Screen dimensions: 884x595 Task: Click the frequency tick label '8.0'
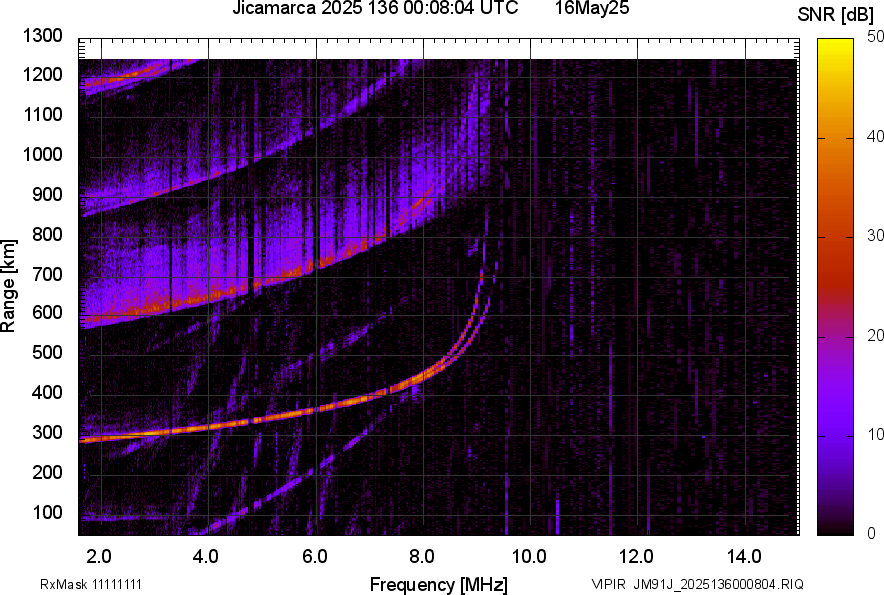tap(421, 557)
